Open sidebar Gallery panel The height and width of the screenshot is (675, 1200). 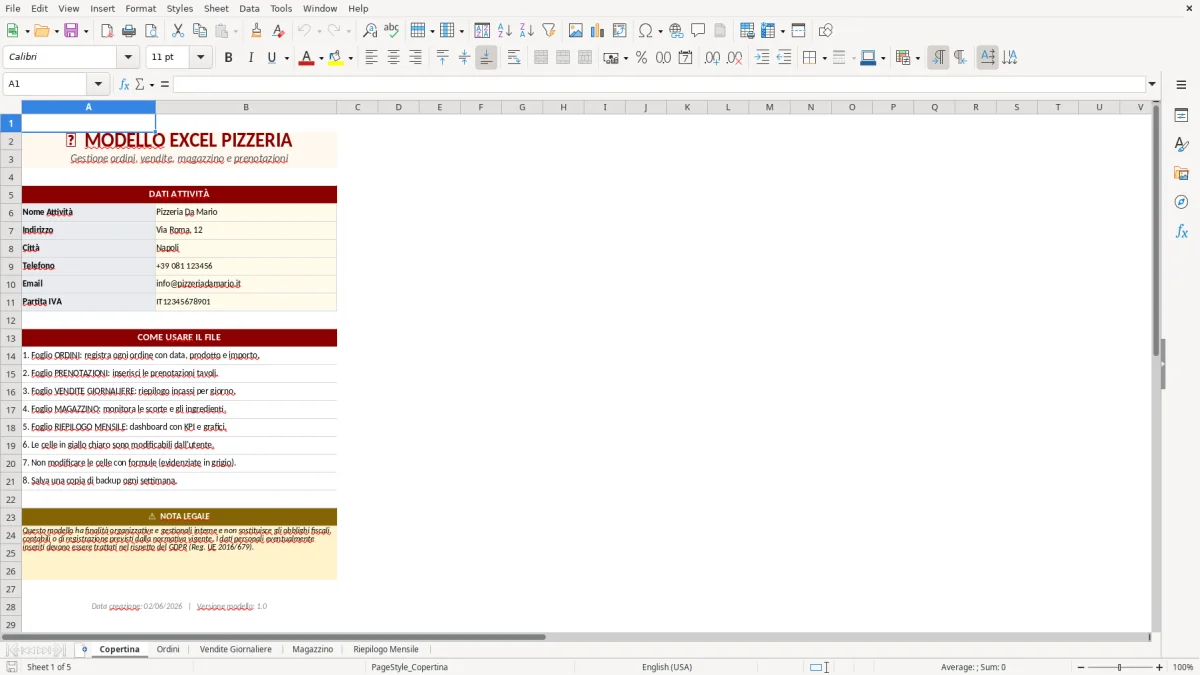tap(1181, 174)
